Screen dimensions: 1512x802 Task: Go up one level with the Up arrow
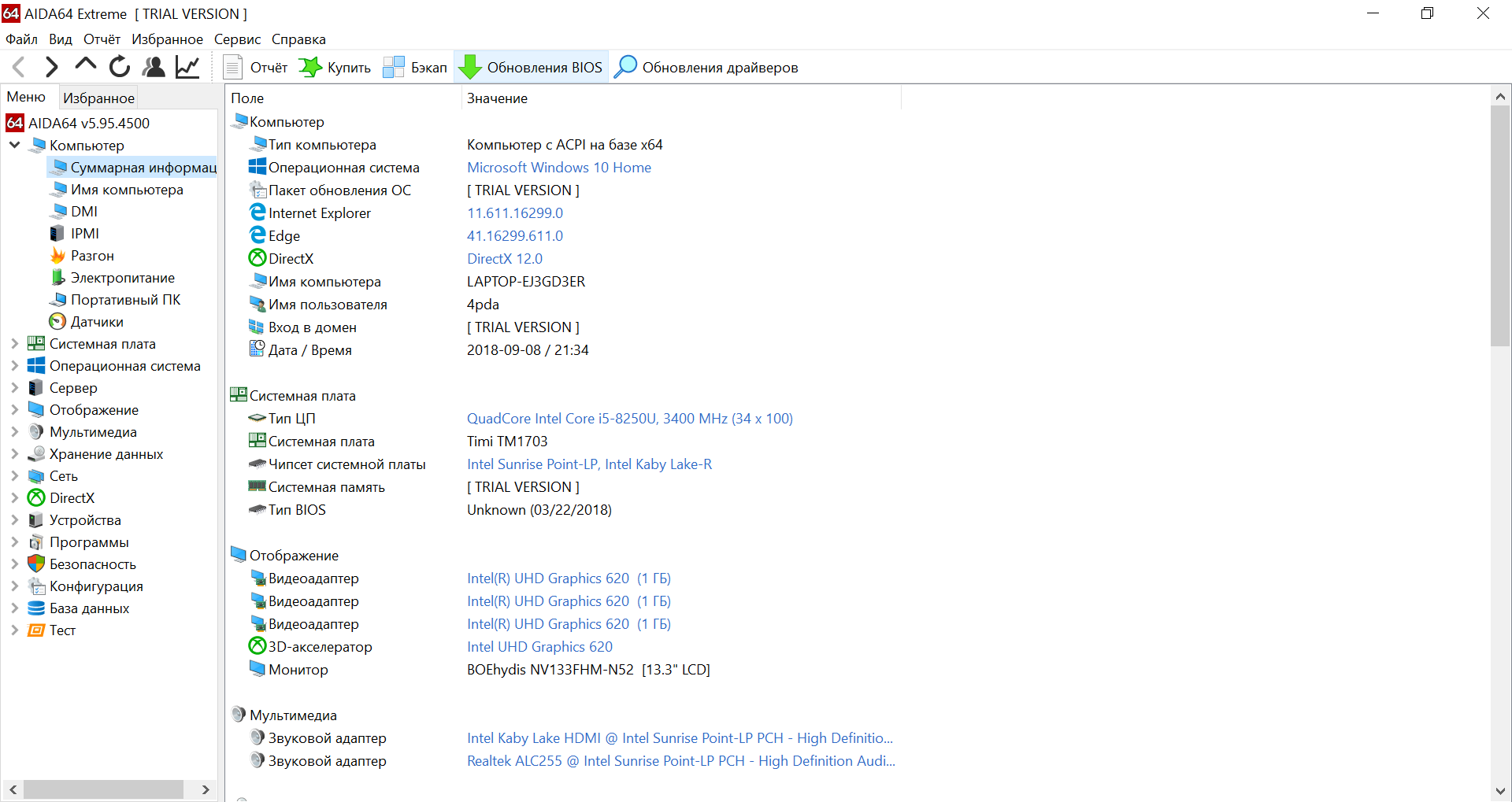click(86, 66)
